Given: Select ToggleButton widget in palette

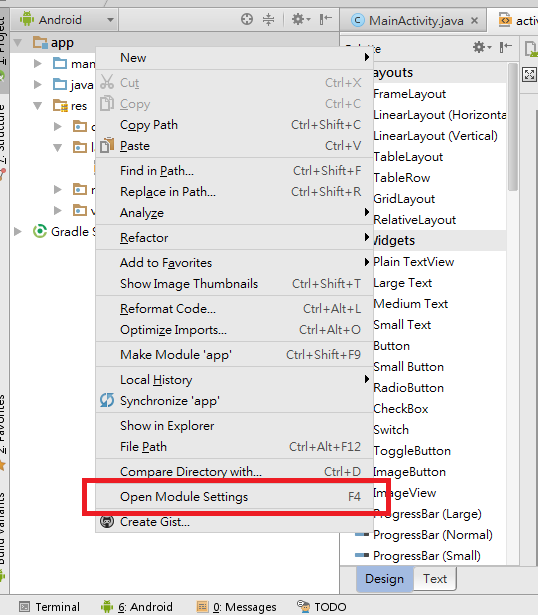Looking at the screenshot, I should point(412,451).
